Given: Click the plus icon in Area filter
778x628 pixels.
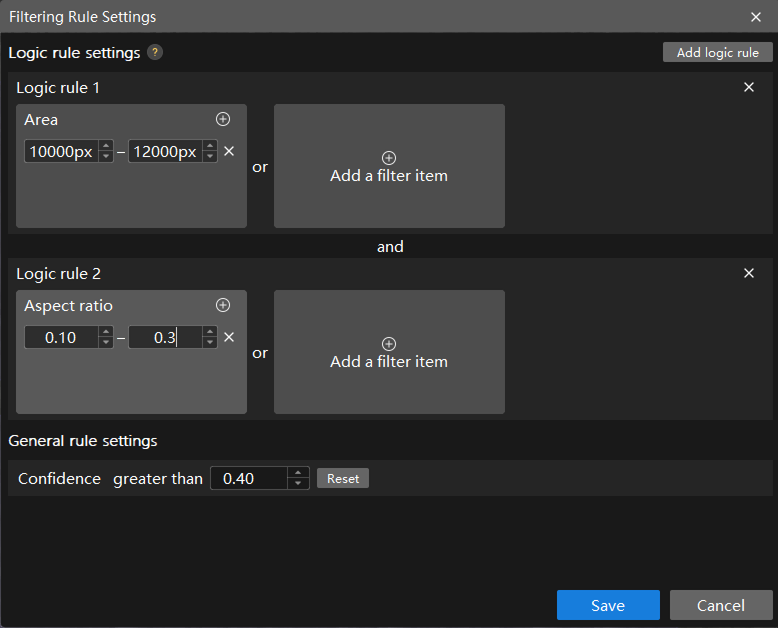Looking at the screenshot, I should point(223,119).
